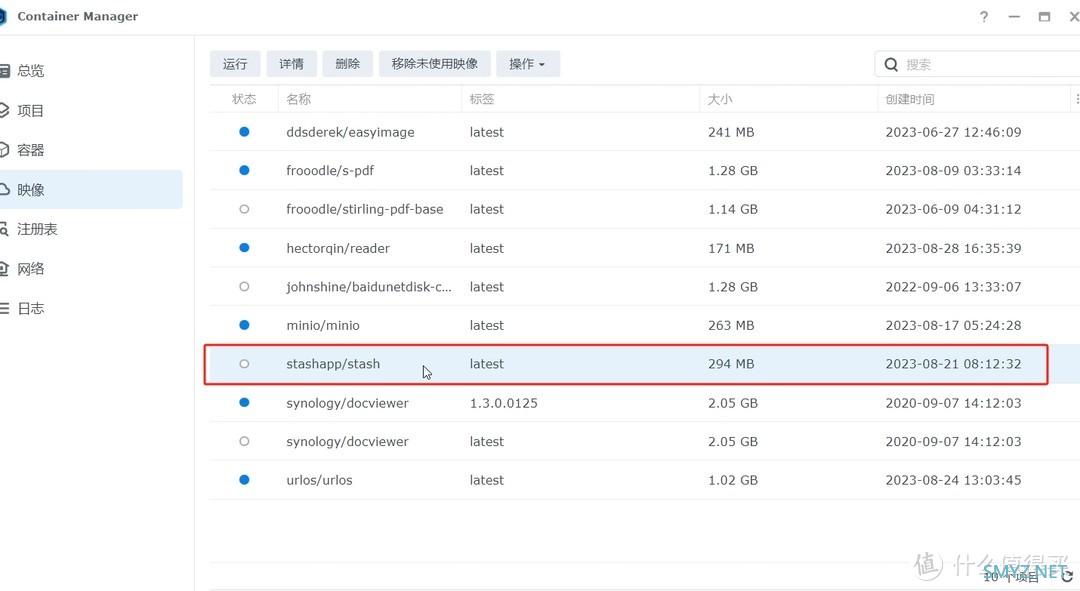Screen dimensions: 1080x591
Task: Select the frooodle/s-pdf image name
Action: pos(330,171)
